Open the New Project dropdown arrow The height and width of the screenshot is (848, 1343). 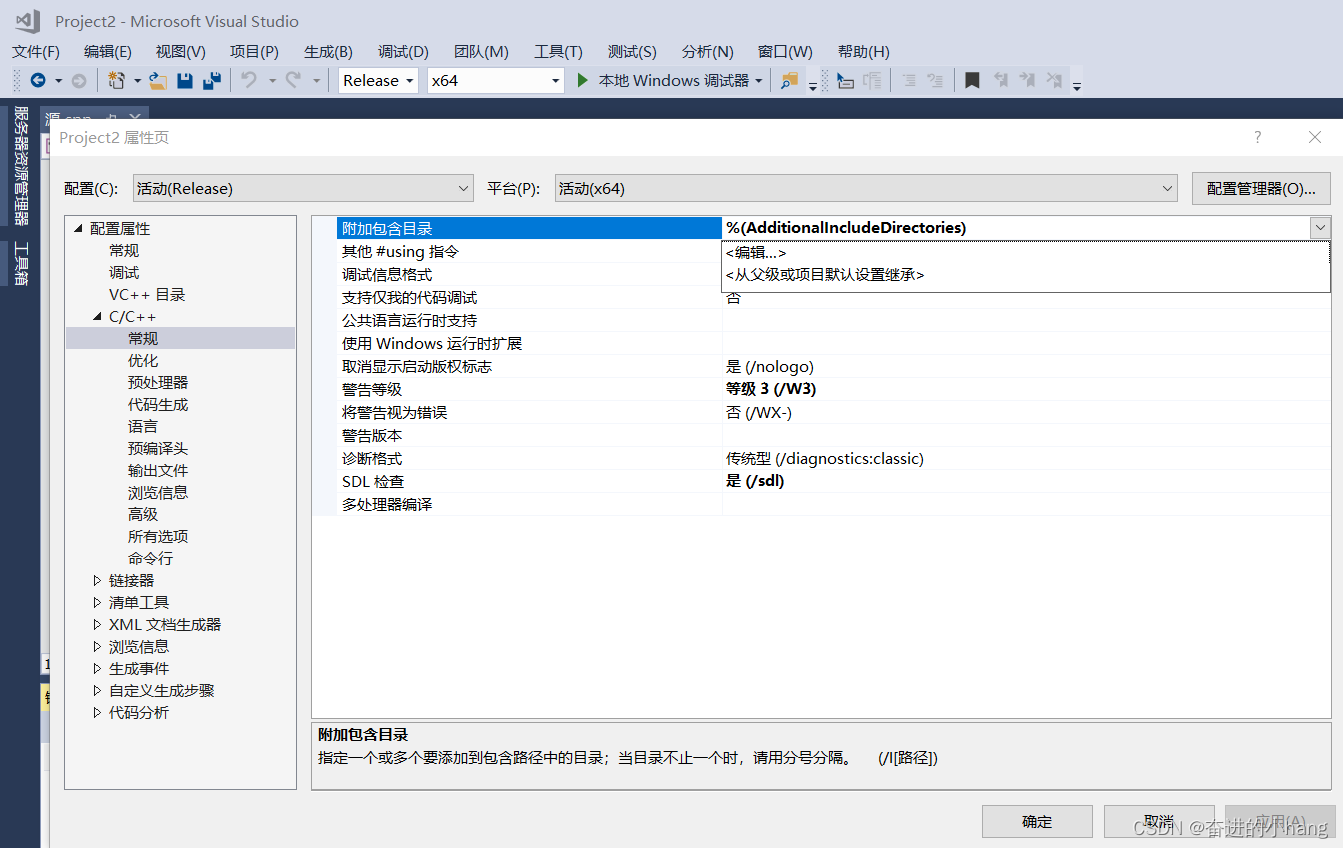137,81
